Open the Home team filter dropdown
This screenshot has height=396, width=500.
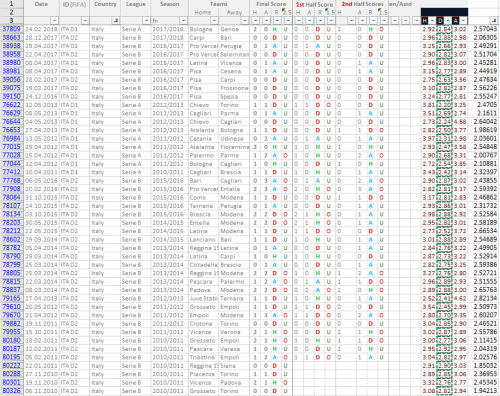coord(214,21)
